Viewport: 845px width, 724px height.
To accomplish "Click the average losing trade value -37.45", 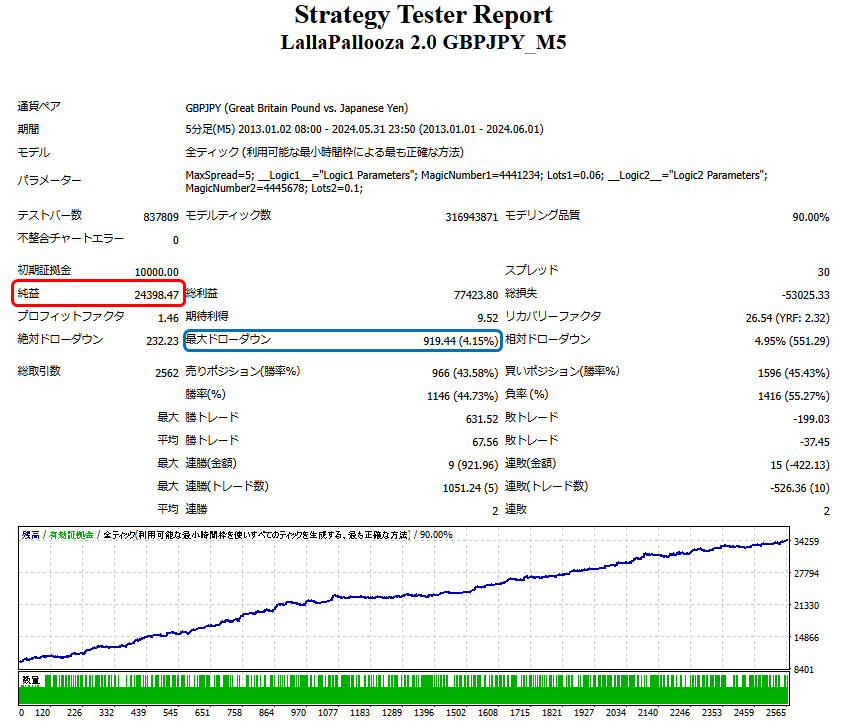I will point(814,442).
